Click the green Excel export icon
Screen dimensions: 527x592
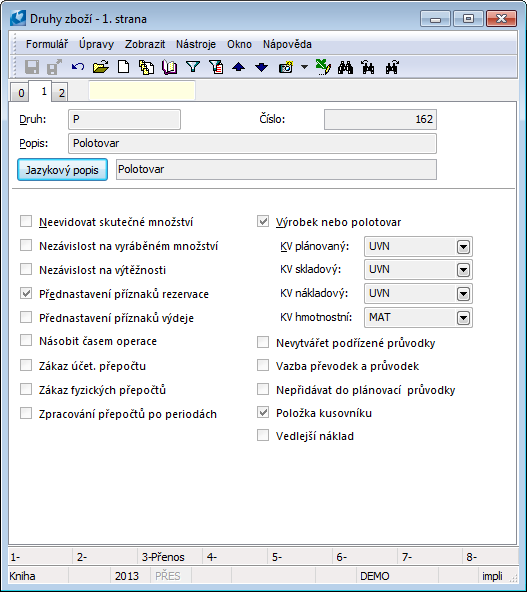point(323,67)
